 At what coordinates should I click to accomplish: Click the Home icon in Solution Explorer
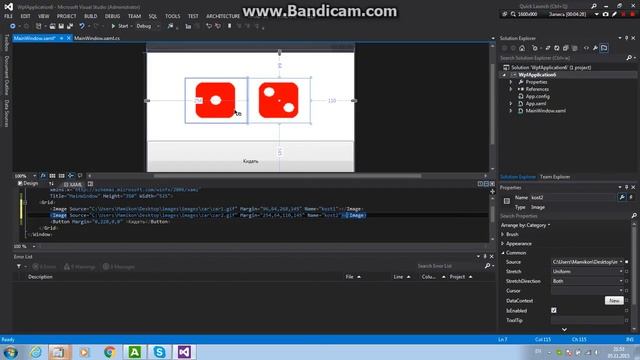coord(522,48)
